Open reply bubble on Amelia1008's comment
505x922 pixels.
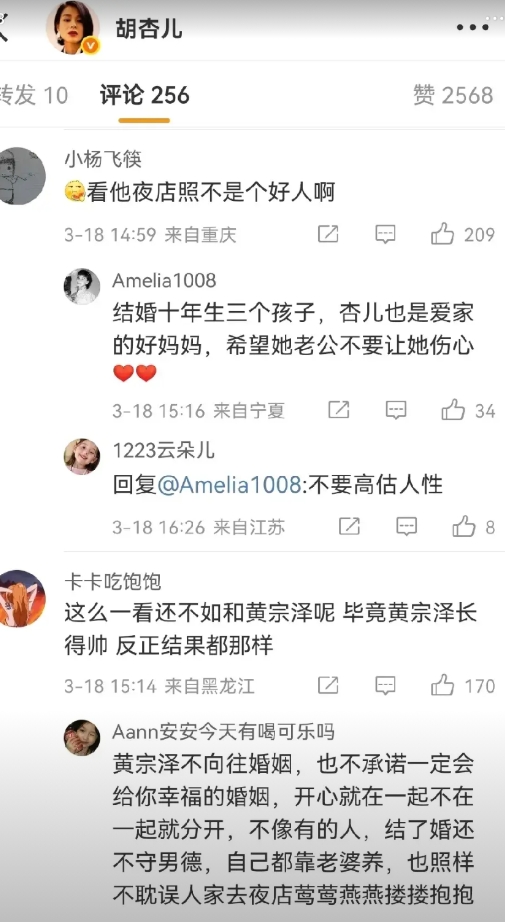(x=396, y=410)
